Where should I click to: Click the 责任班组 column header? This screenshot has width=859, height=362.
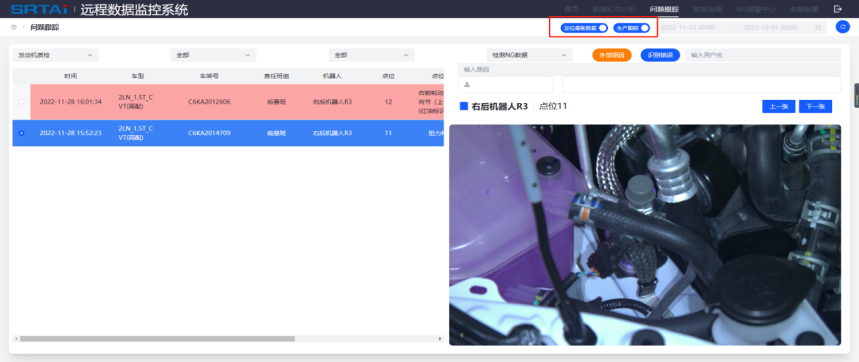coord(277,76)
